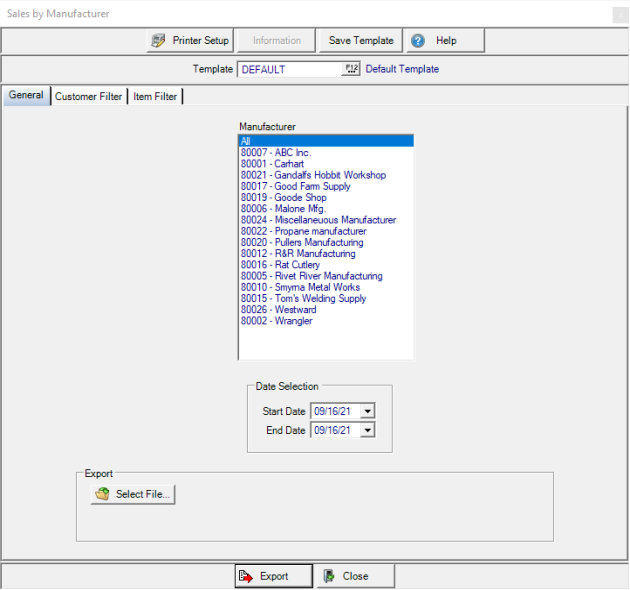Screen dimensions: 630x590
Task: Choose 80005 - Rivet River Manufacturing
Action: click(311, 276)
